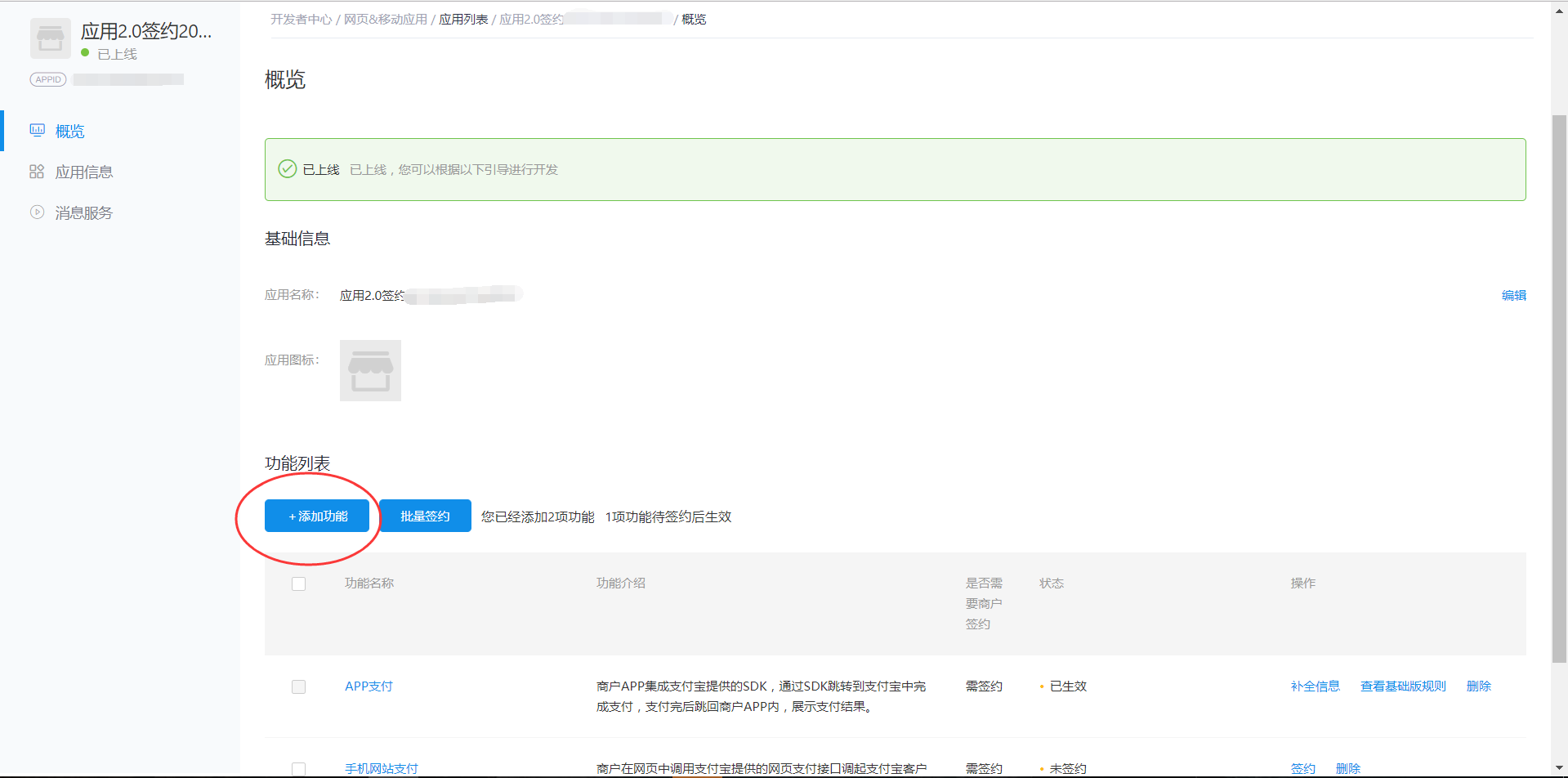Click the 应用图标 storefront thumbnail
1568x778 pixels.
[x=370, y=370]
